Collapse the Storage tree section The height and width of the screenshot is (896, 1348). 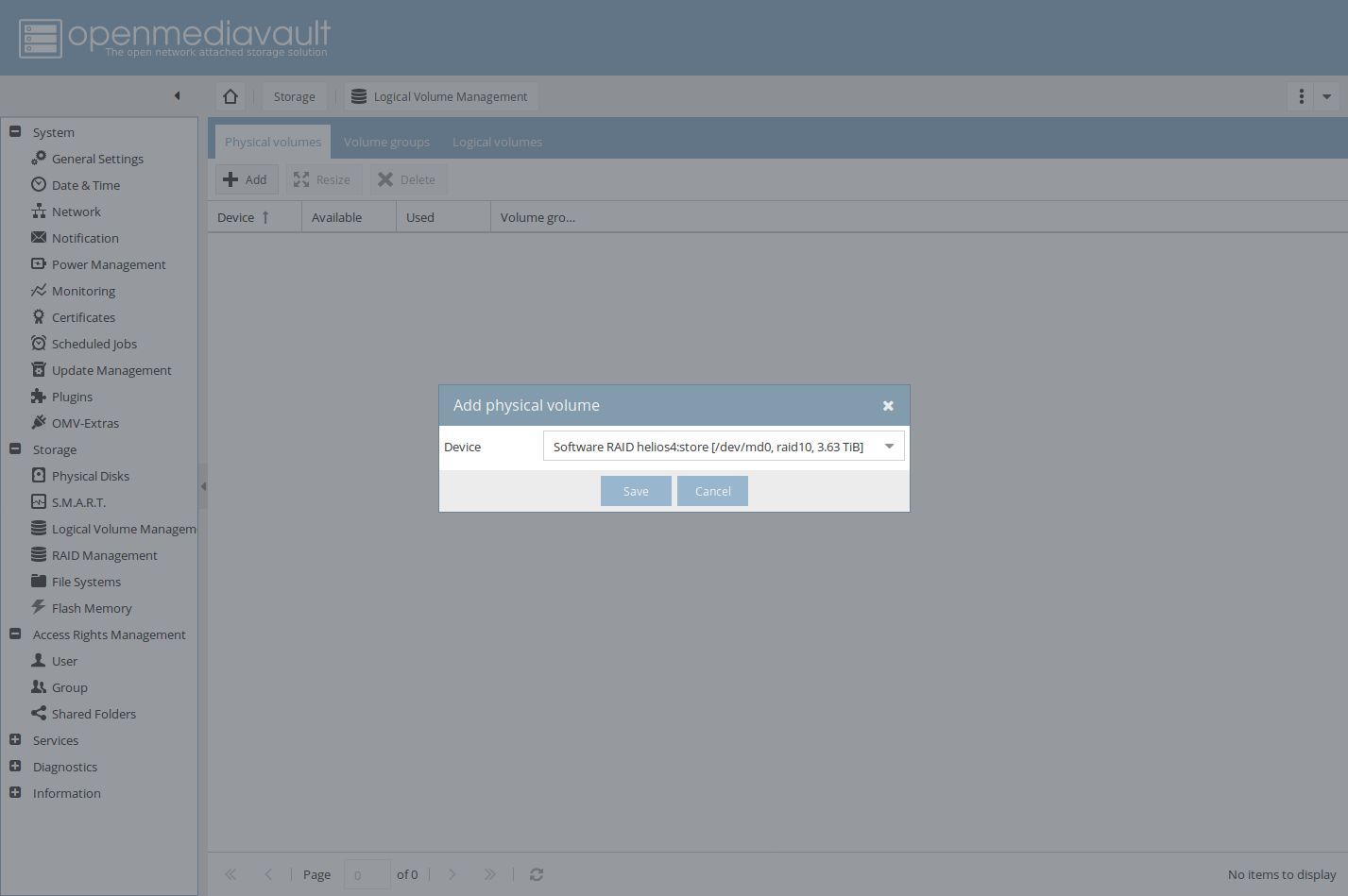(x=15, y=448)
